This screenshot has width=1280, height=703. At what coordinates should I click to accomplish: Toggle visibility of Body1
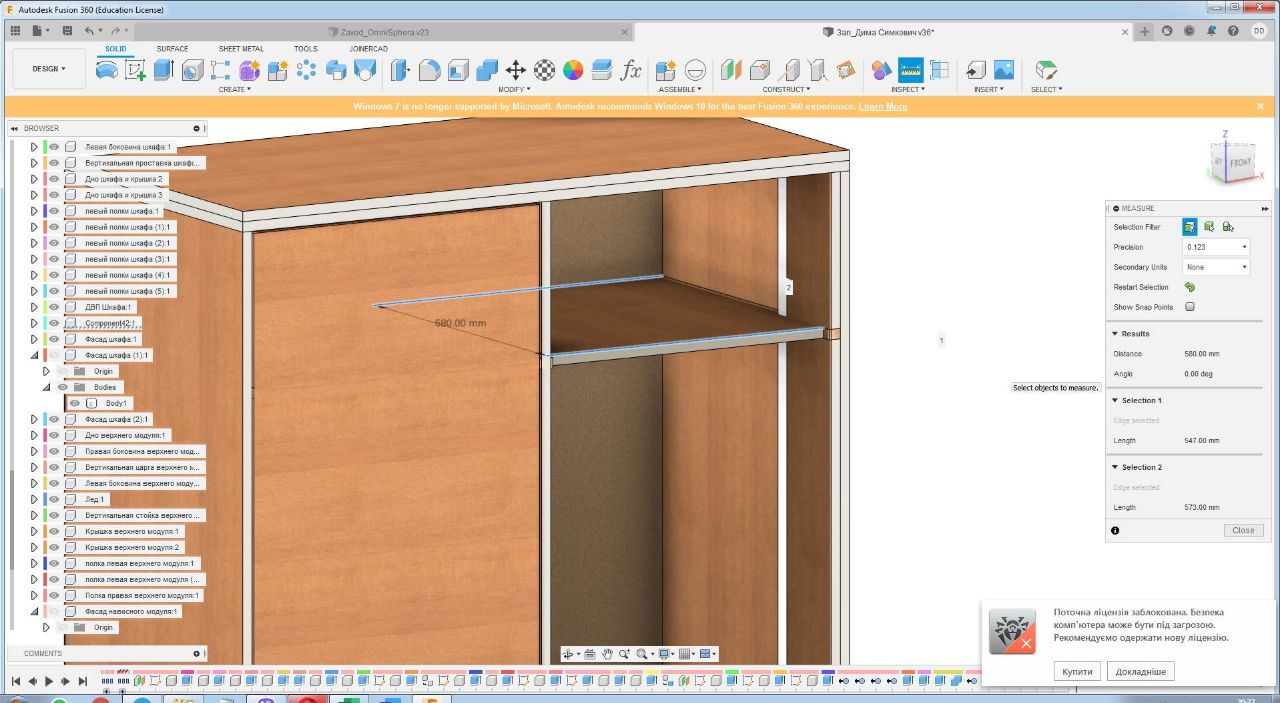pos(75,403)
